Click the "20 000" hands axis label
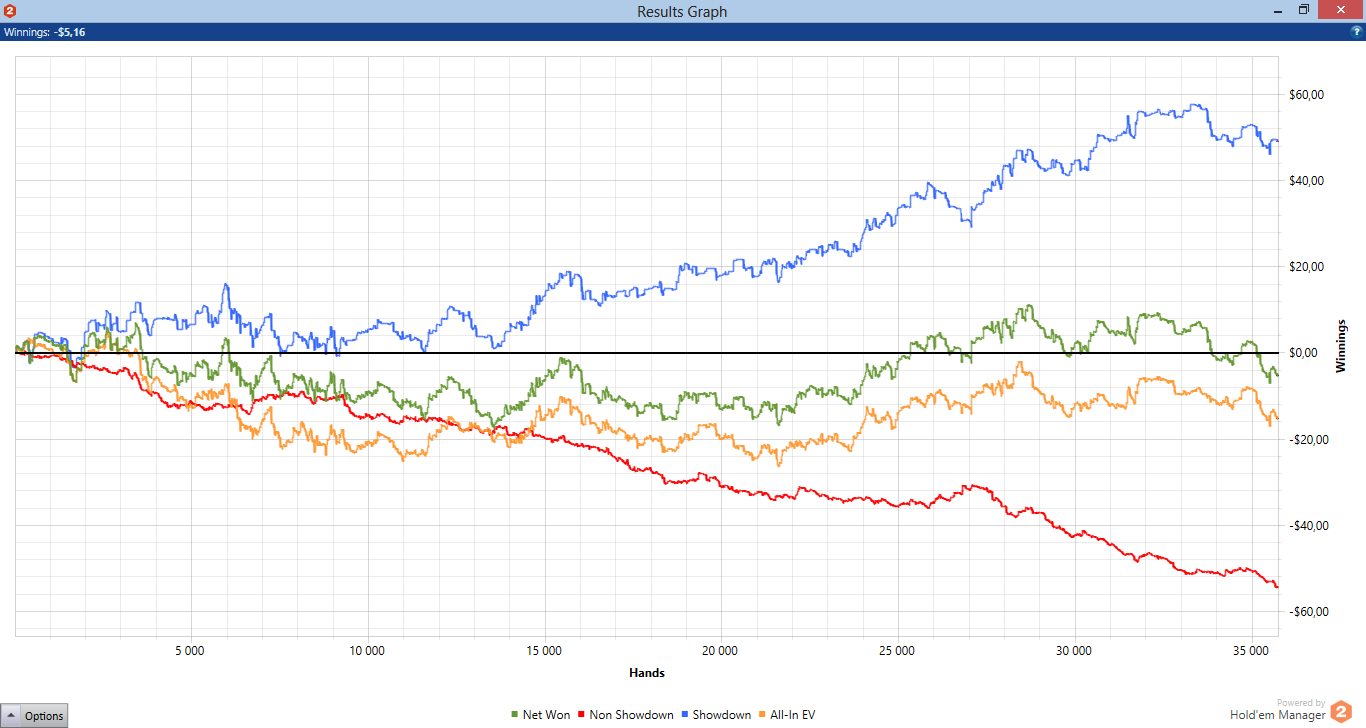 721,650
